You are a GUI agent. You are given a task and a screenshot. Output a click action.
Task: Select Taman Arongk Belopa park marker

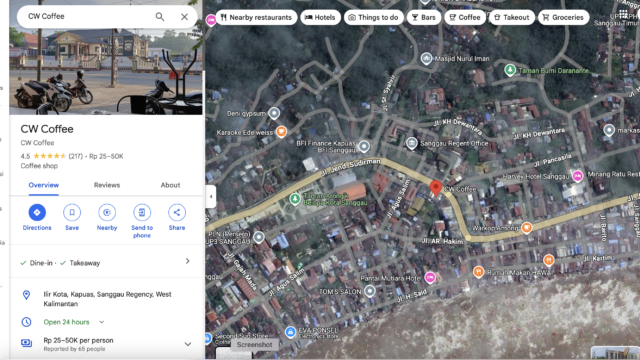[x=295, y=199]
